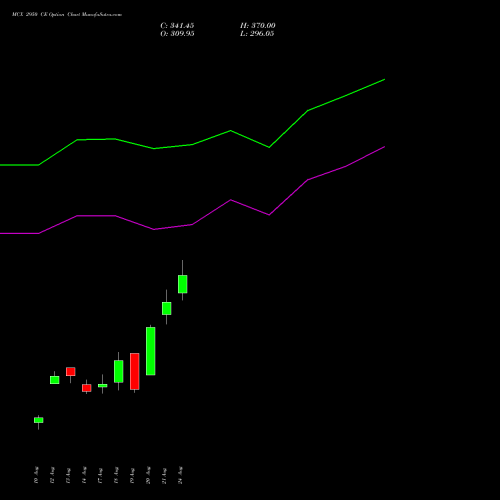
Task: Click the high value H: 370.00
Action: coord(258,26)
